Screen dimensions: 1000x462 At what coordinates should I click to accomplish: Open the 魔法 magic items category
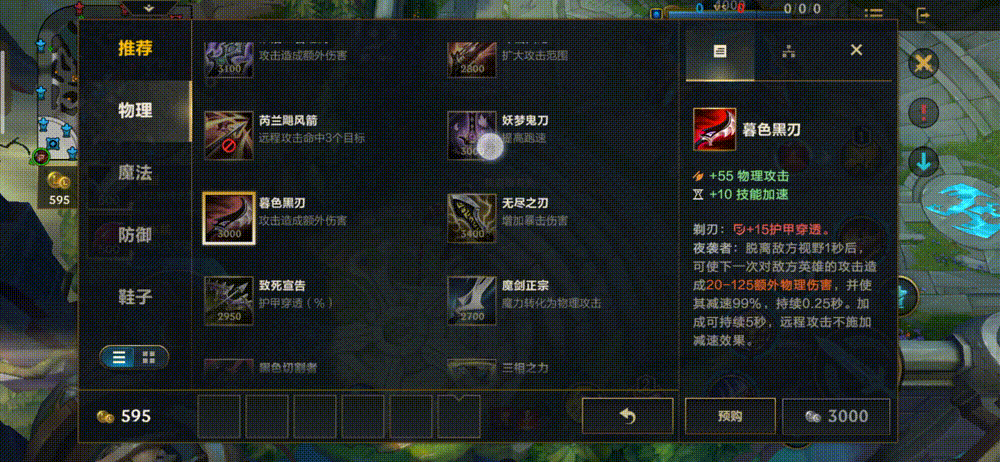[x=135, y=173]
